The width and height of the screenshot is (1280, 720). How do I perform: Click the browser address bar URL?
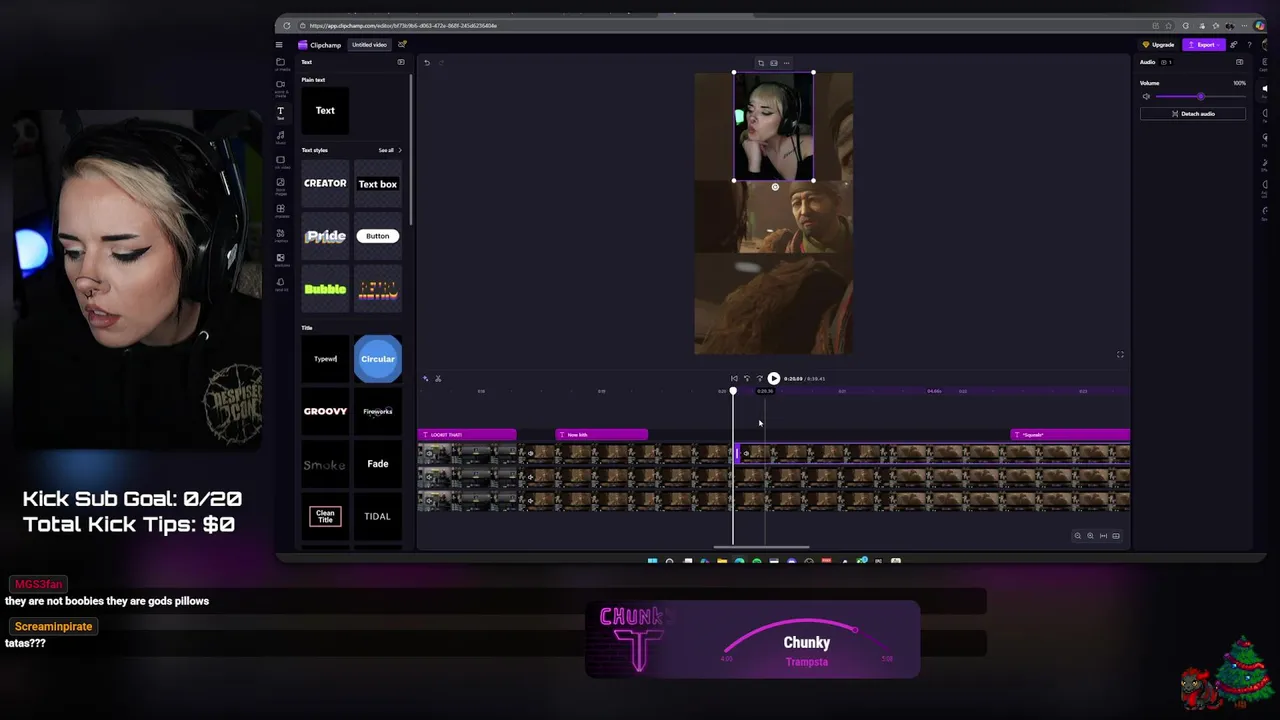(403, 26)
